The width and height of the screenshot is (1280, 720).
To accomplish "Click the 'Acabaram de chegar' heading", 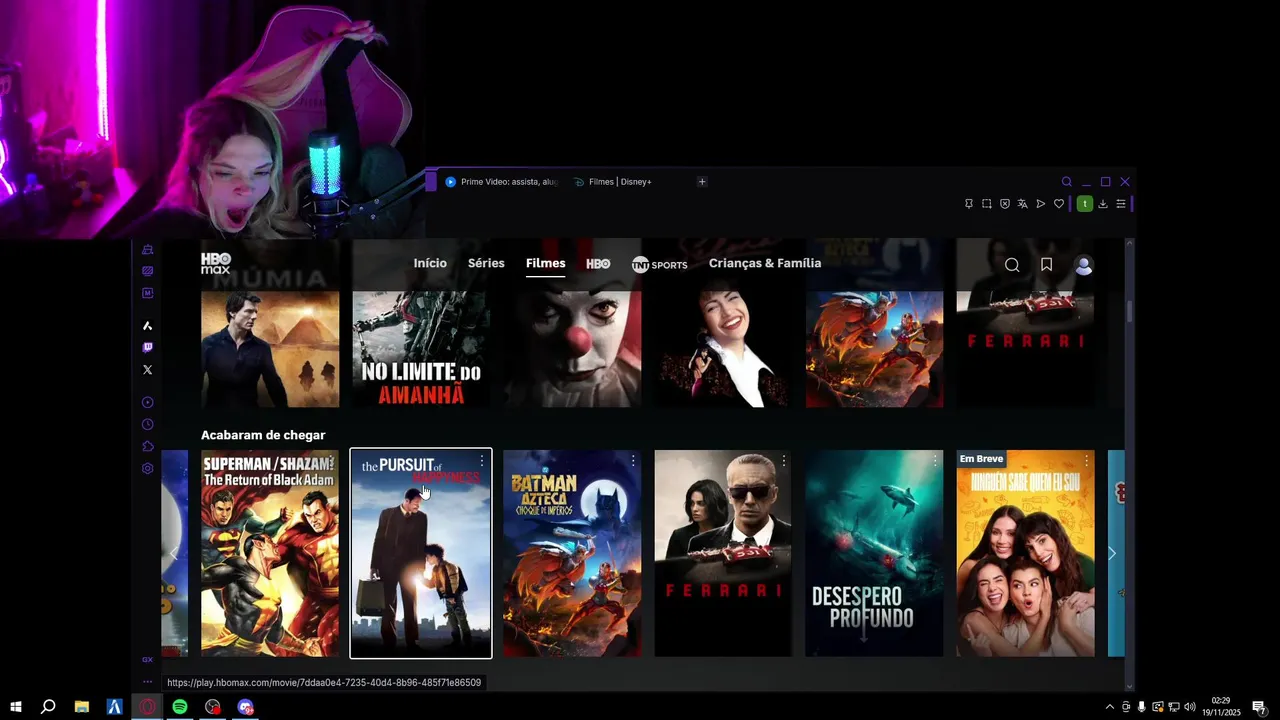I will point(263,435).
